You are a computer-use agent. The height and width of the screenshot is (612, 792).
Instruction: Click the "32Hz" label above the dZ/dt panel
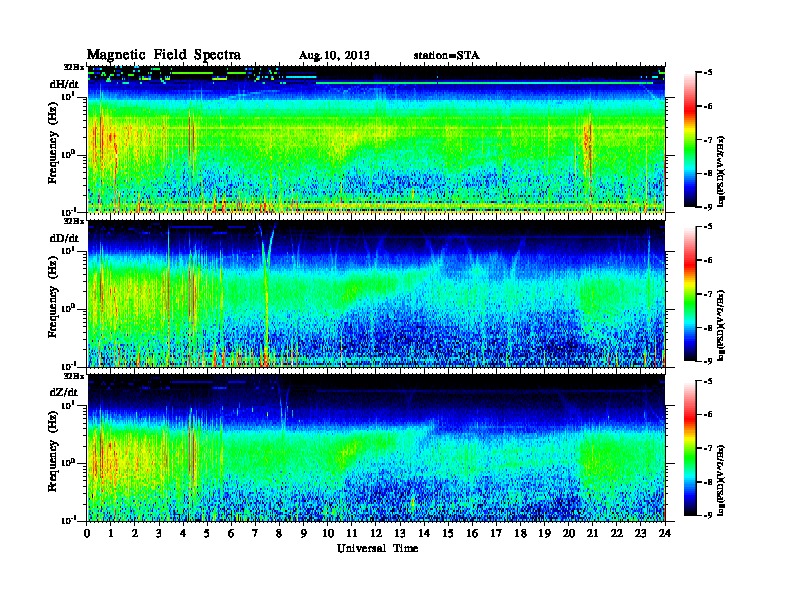pos(74,376)
